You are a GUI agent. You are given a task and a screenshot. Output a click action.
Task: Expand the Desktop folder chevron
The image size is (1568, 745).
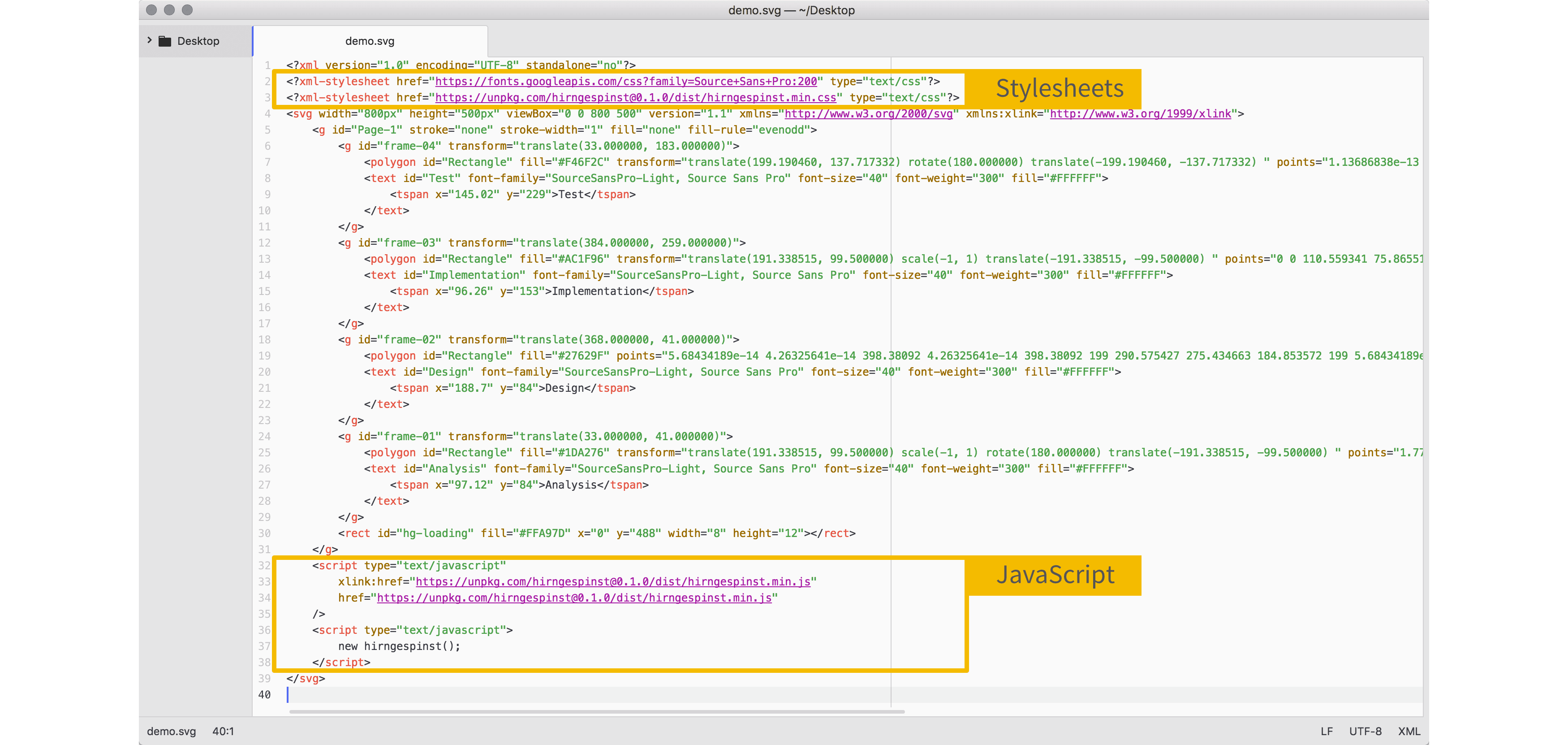(x=150, y=40)
